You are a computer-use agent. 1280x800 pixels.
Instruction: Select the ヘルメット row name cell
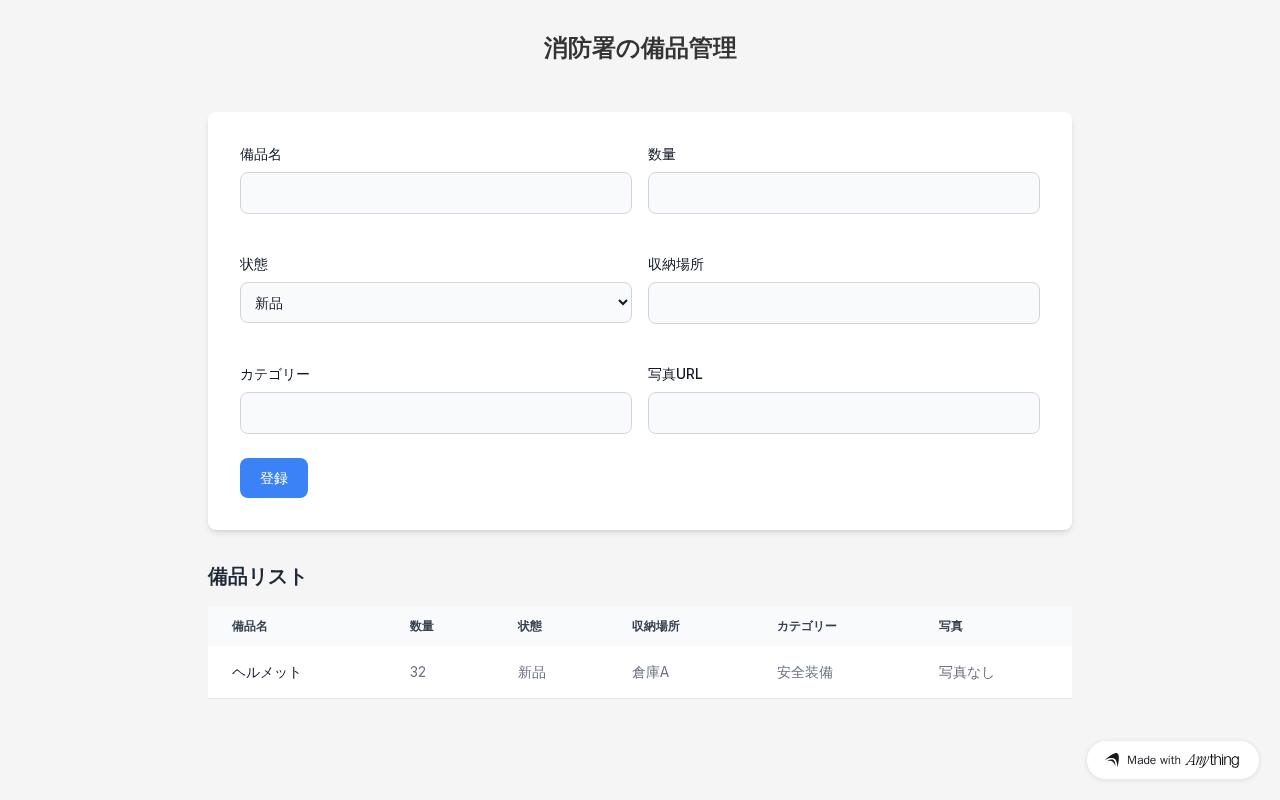pyautogui.click(x=267, y=672)
